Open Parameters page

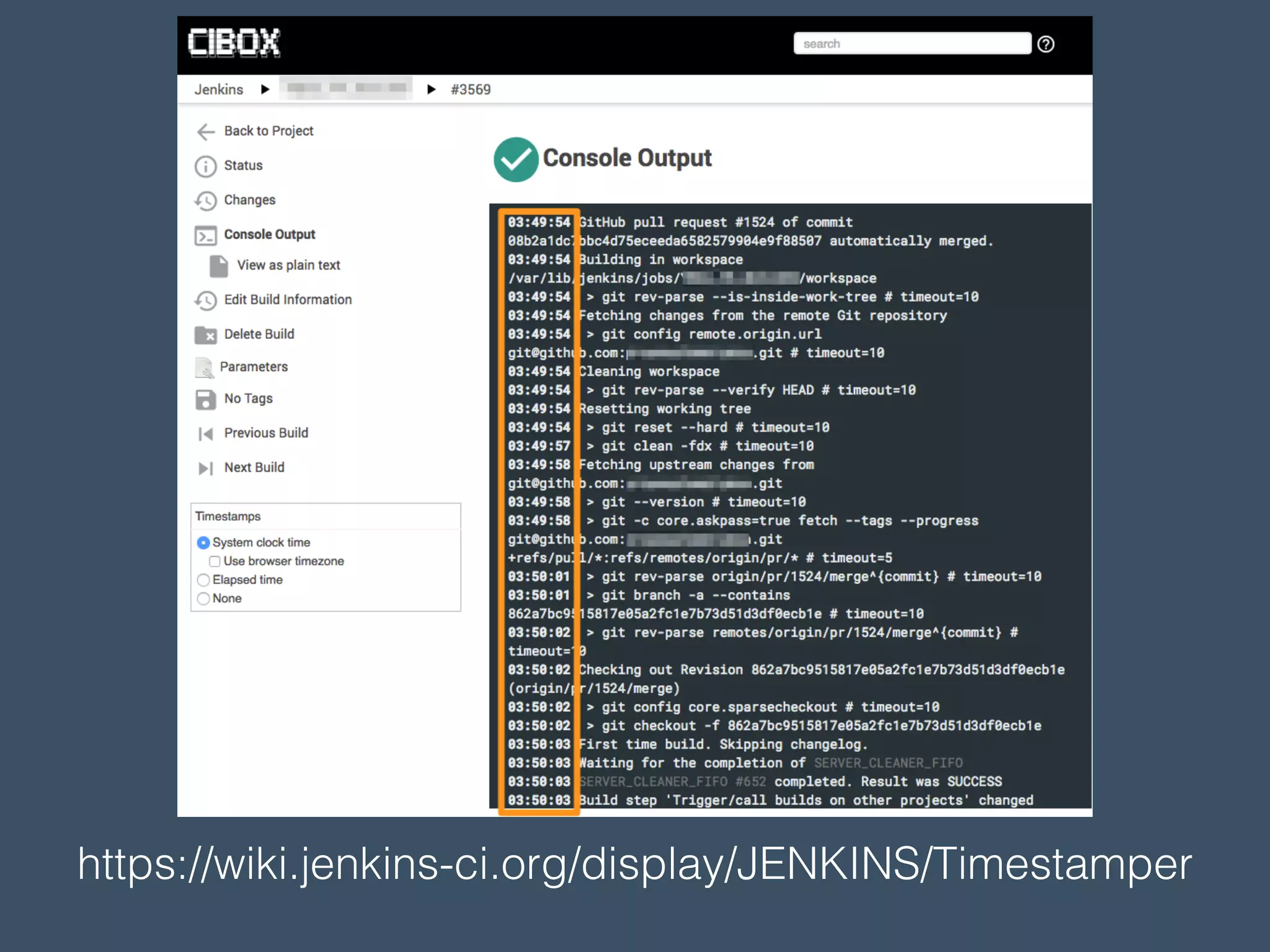[x=254, y=367]
